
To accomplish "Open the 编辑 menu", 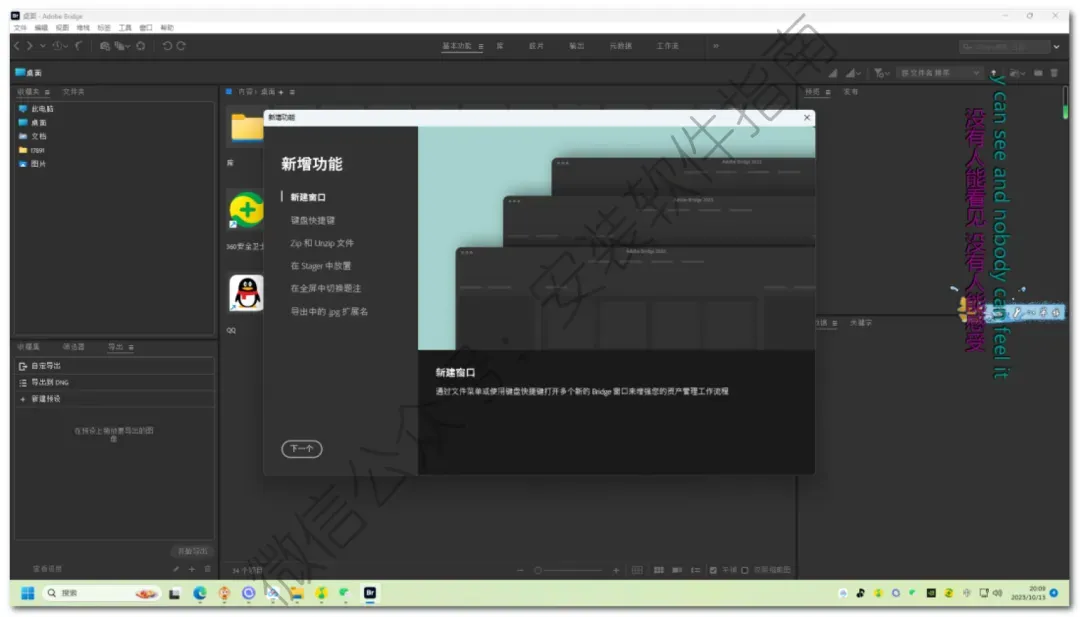I will tap(41, 28).
